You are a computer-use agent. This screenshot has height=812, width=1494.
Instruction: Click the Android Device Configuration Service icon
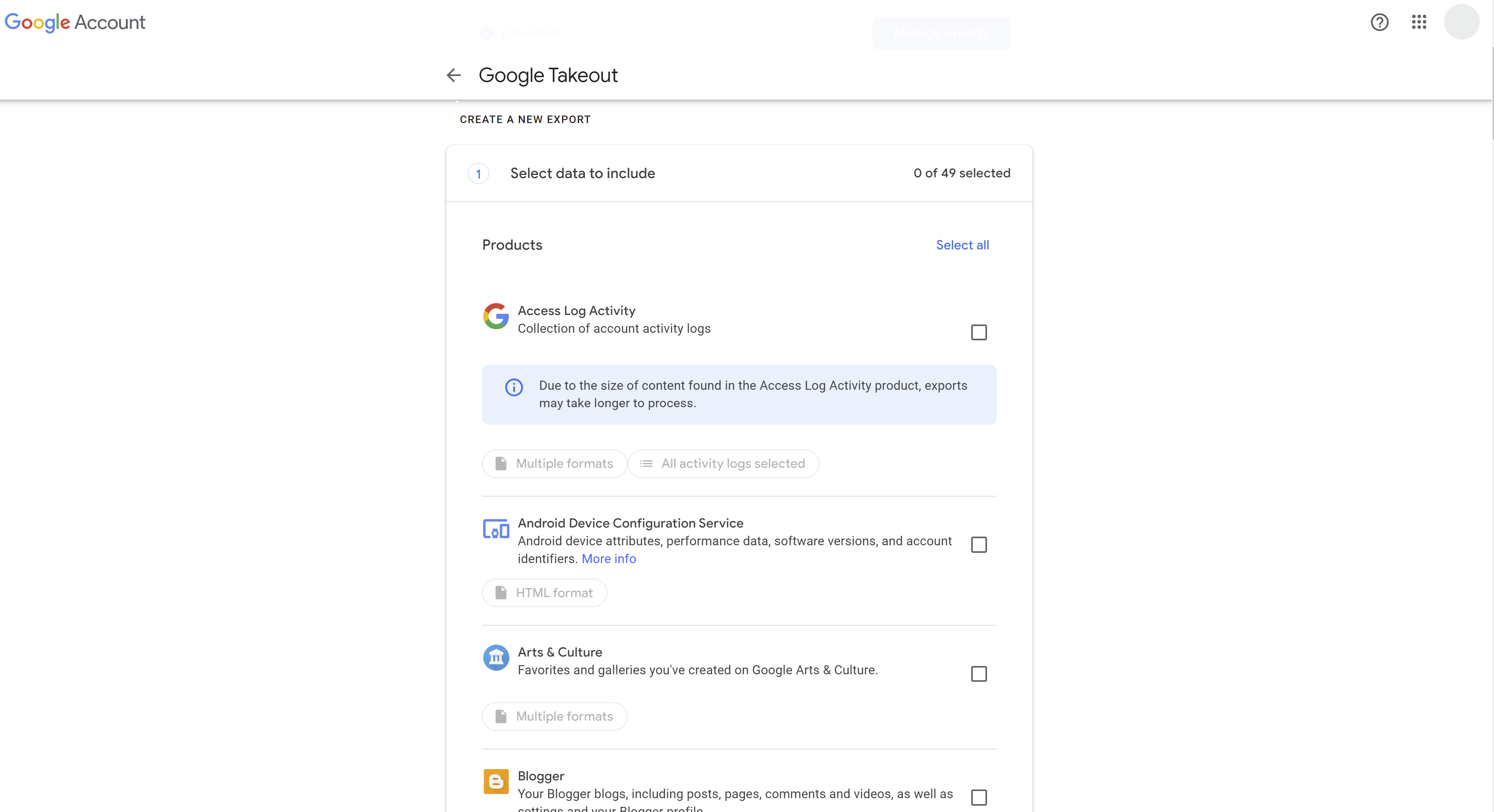496,528
